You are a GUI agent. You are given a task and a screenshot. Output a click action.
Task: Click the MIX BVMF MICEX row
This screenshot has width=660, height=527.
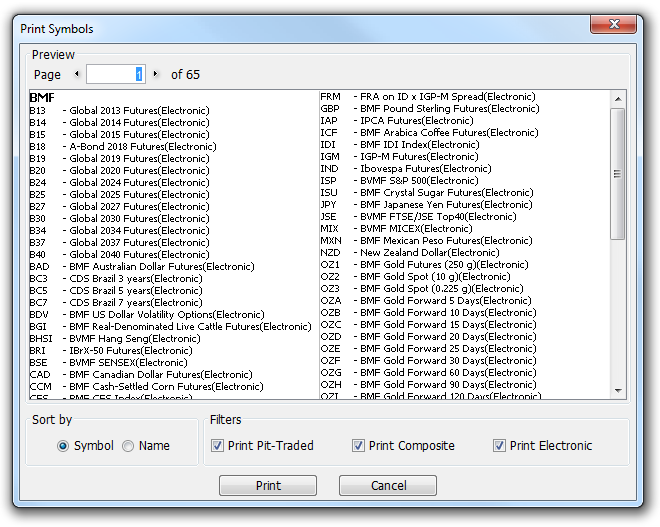[397, 229]
